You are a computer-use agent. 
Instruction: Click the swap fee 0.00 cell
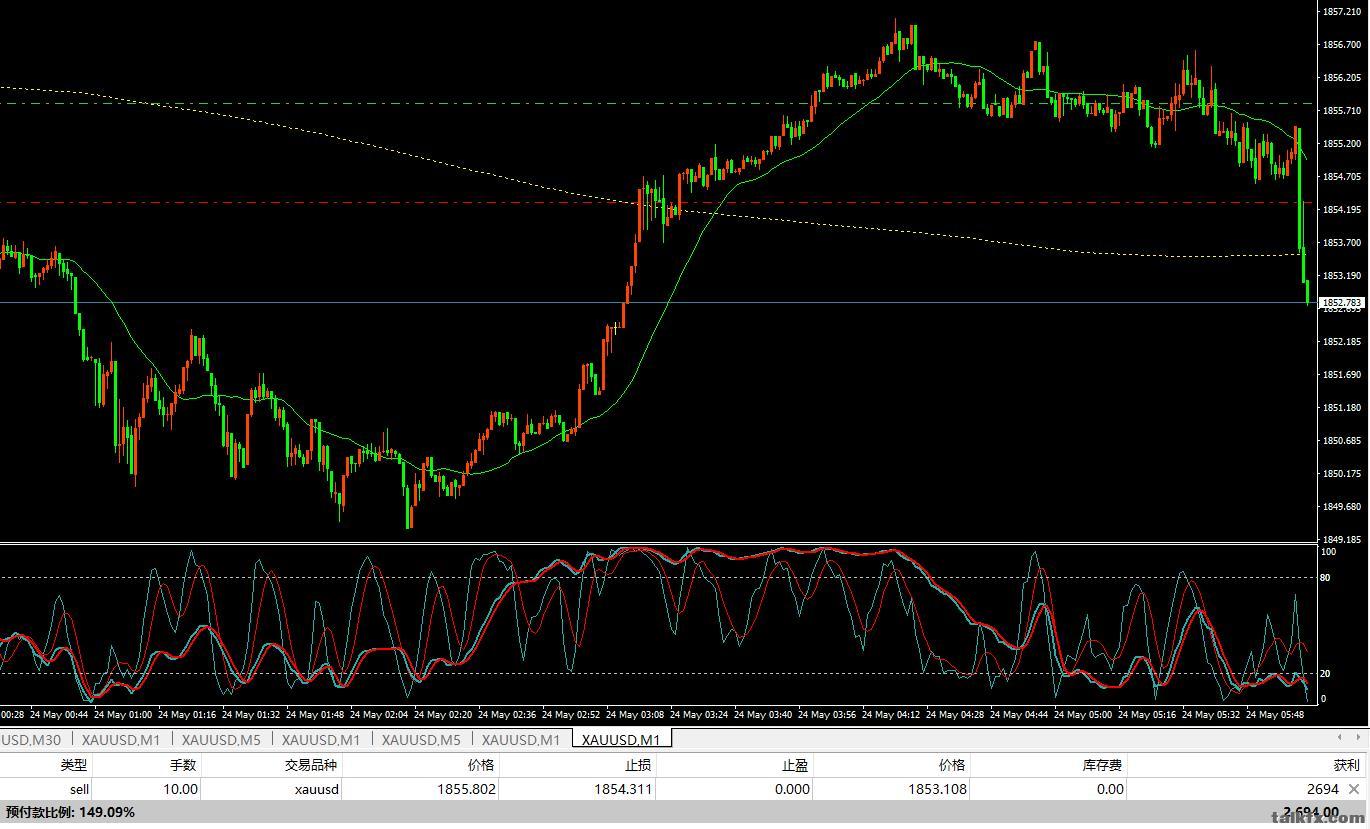(1110, 789)
